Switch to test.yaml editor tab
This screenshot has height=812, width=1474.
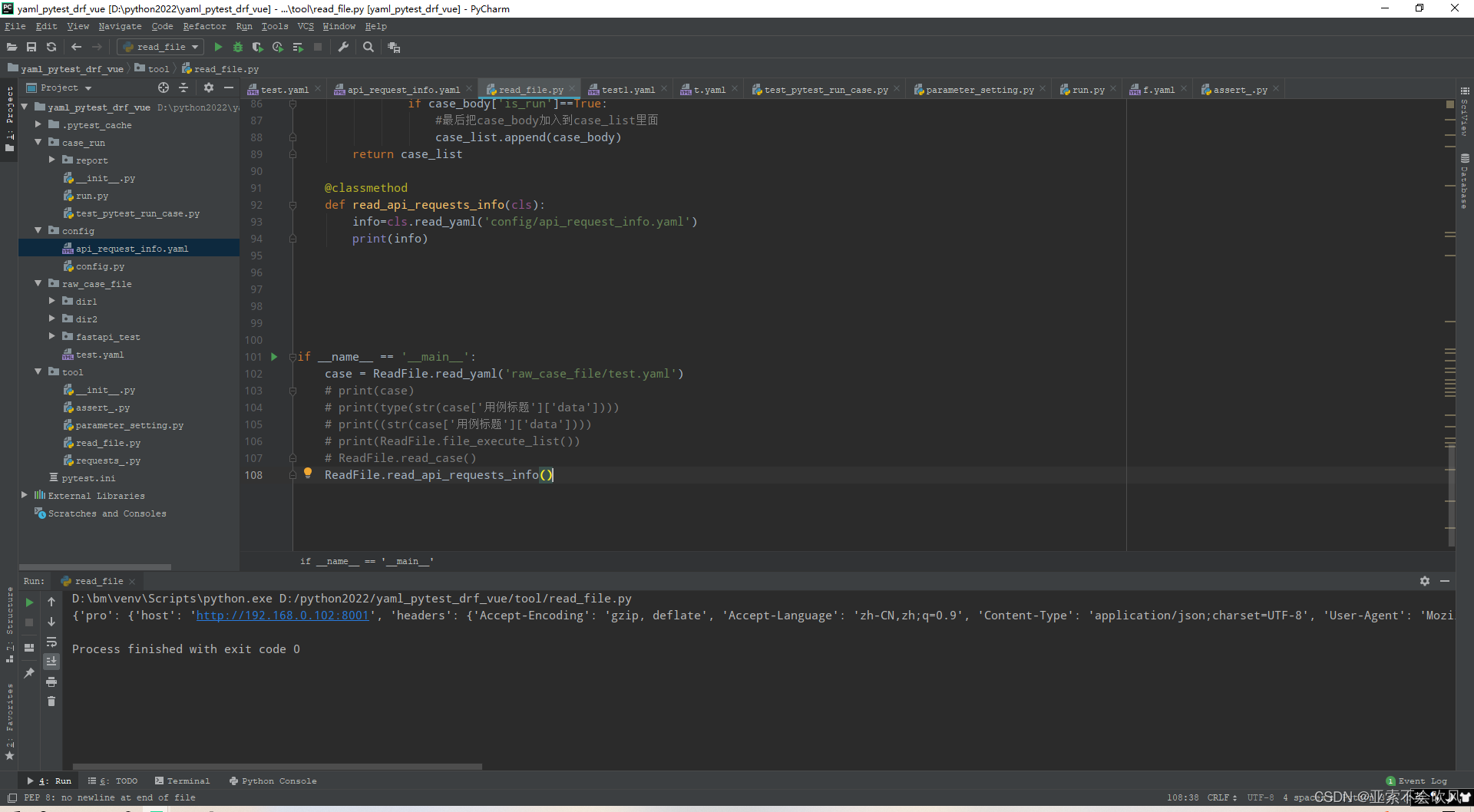pyautogui.click(x=284, y=90)
